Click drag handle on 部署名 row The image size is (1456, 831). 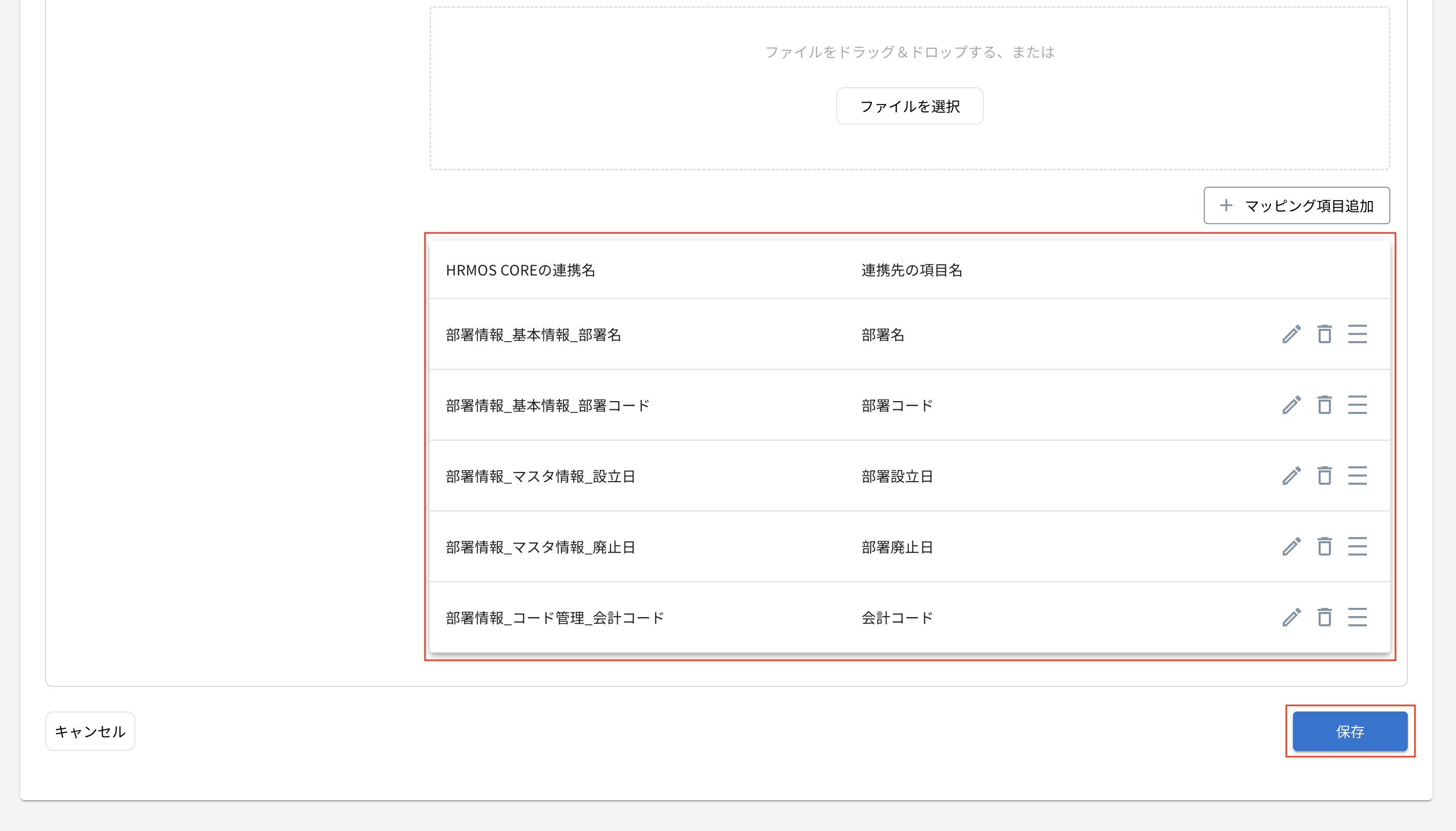click(1357, 334)
